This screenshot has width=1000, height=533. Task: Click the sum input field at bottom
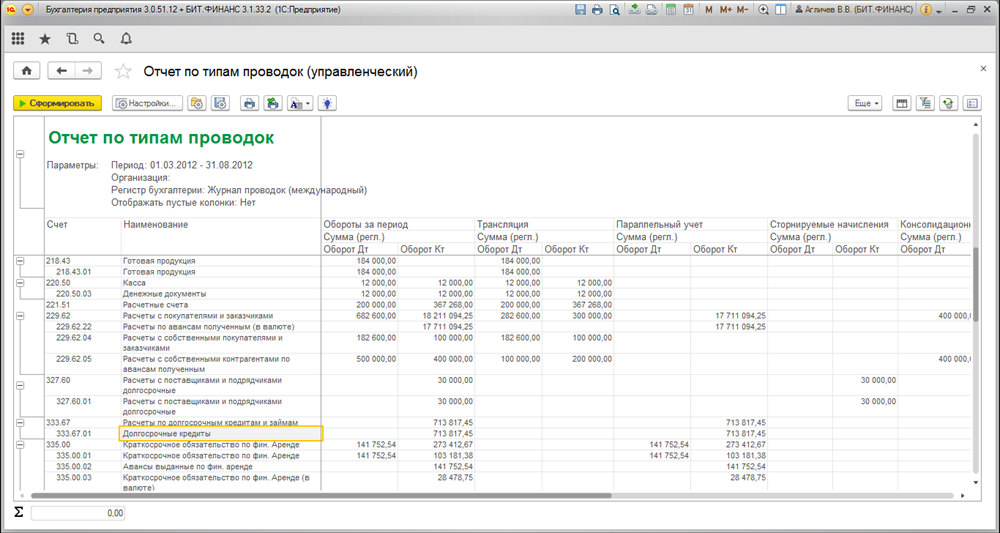(x=78, y=513)
